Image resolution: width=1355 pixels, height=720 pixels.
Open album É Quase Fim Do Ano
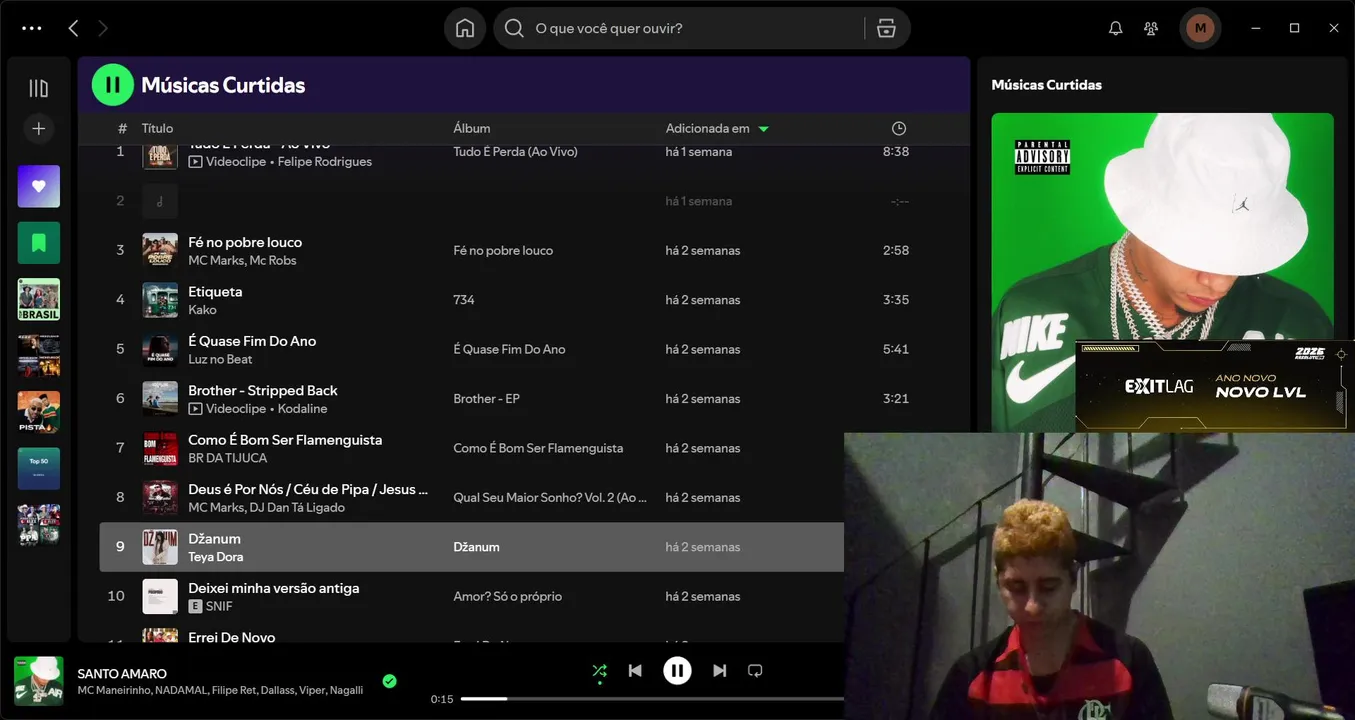pyautogui.click(x=509, y=349)
